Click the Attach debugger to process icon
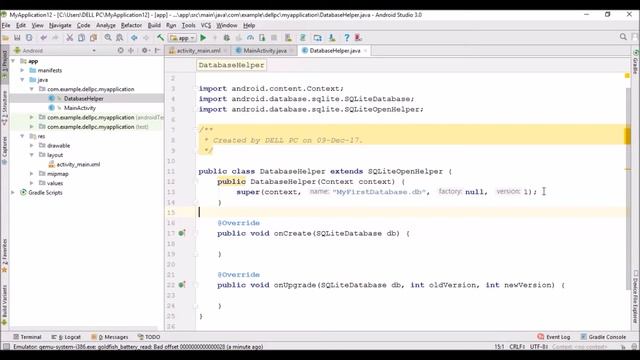 pos(262,38)
